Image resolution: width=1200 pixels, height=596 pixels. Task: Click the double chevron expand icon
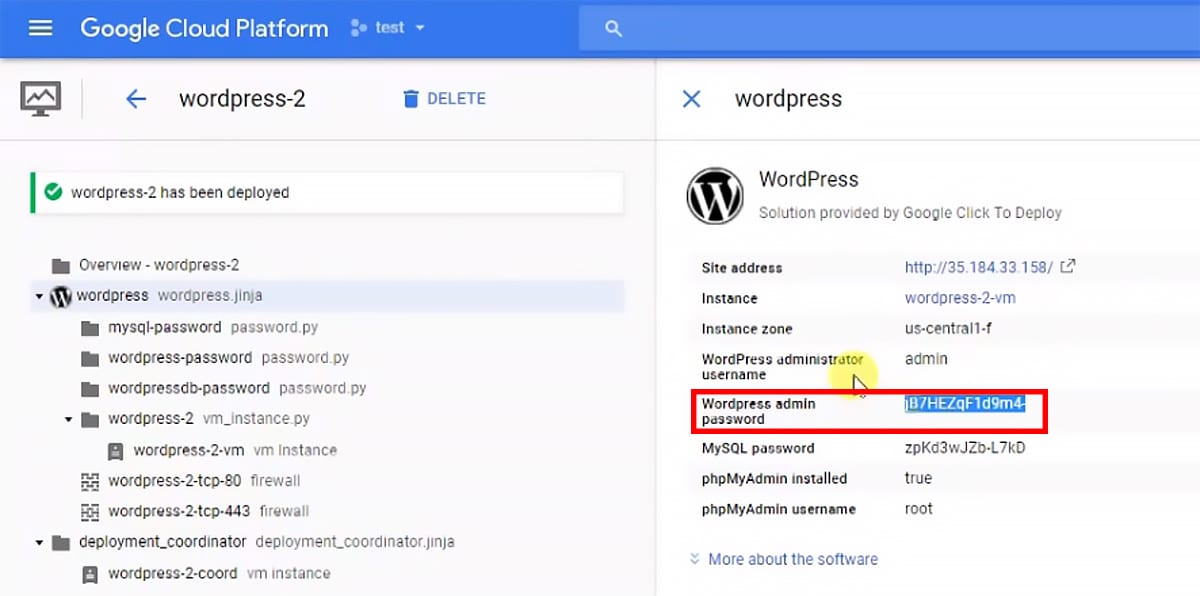coord(695,559)
